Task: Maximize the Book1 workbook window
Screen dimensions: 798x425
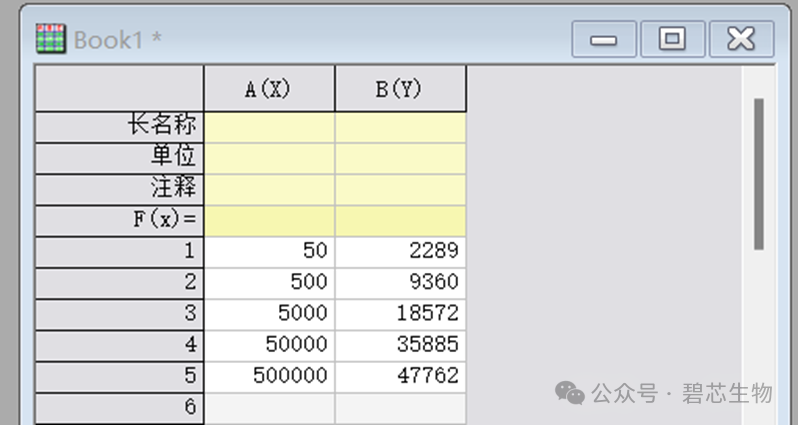Action: point(672,39)
